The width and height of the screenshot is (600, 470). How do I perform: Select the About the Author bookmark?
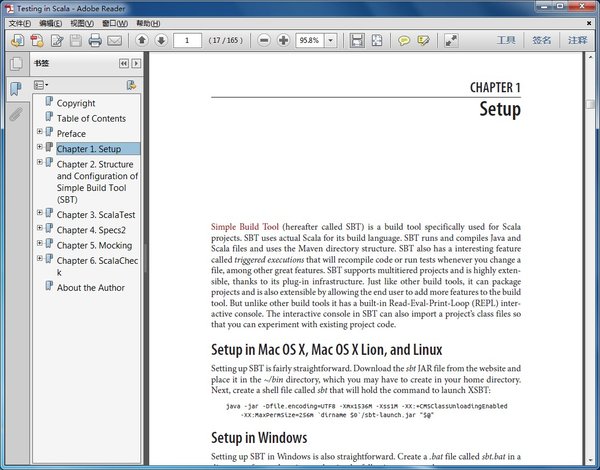[x=91, y=287]
